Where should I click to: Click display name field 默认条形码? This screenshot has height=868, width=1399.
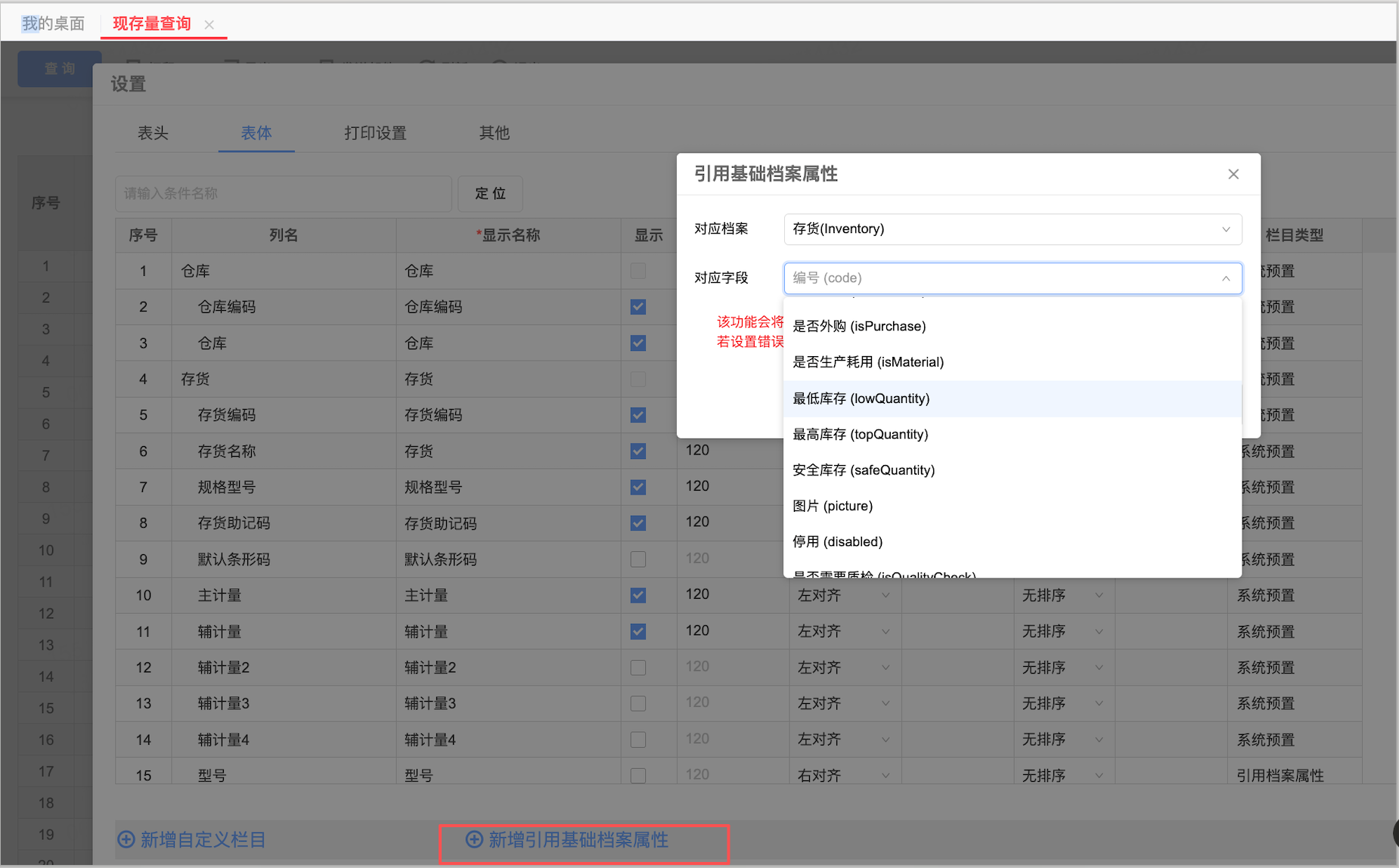click(508, 560)
